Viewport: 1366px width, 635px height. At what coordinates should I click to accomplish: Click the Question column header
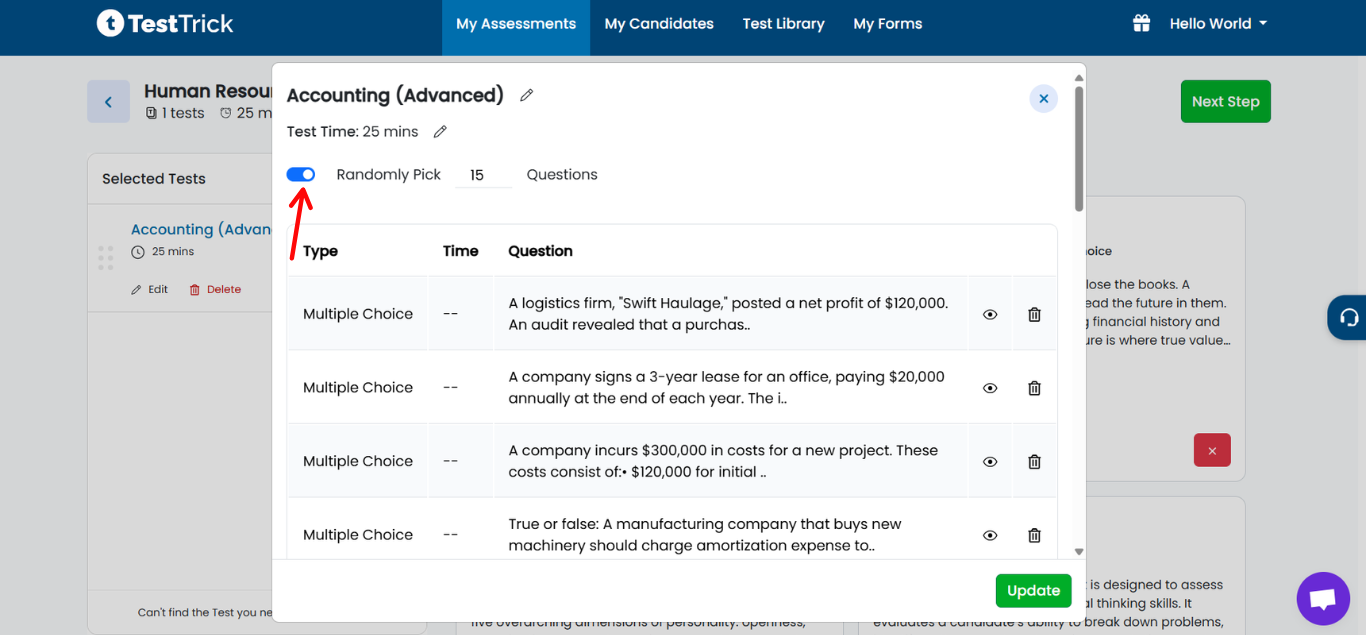coord(540,251)
